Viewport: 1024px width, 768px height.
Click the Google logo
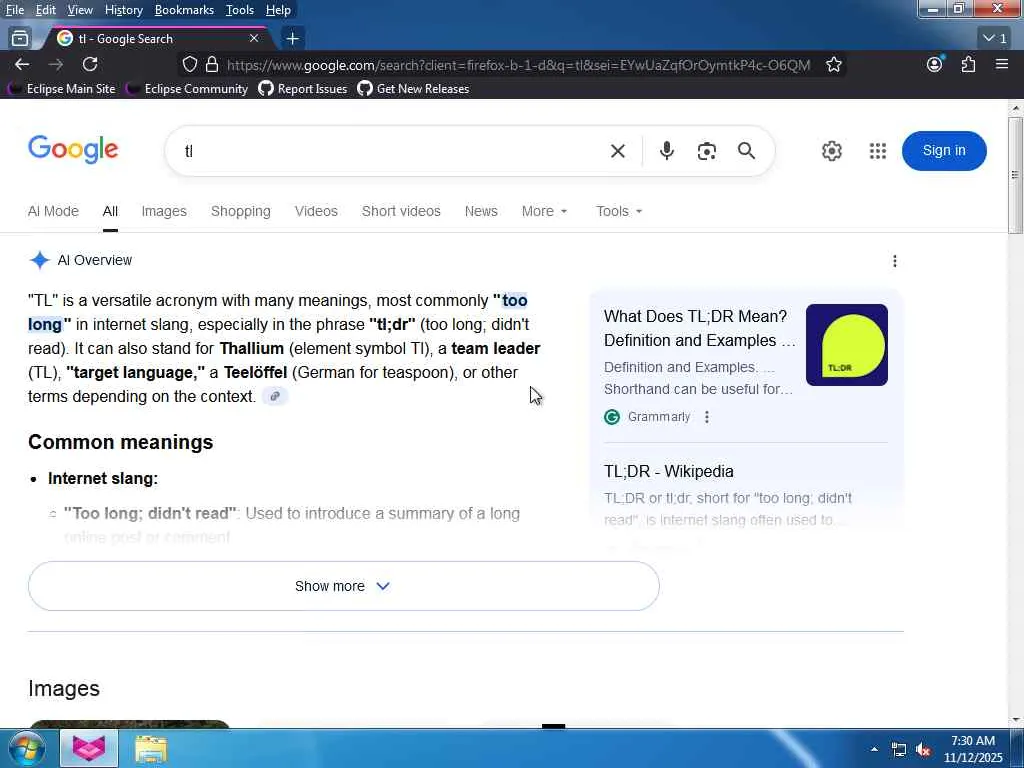(73, 150)
